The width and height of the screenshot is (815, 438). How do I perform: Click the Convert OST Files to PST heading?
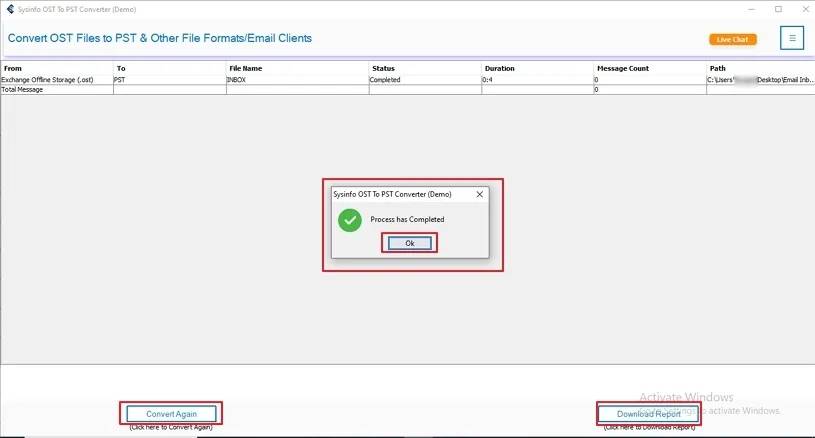click(160, 38)
